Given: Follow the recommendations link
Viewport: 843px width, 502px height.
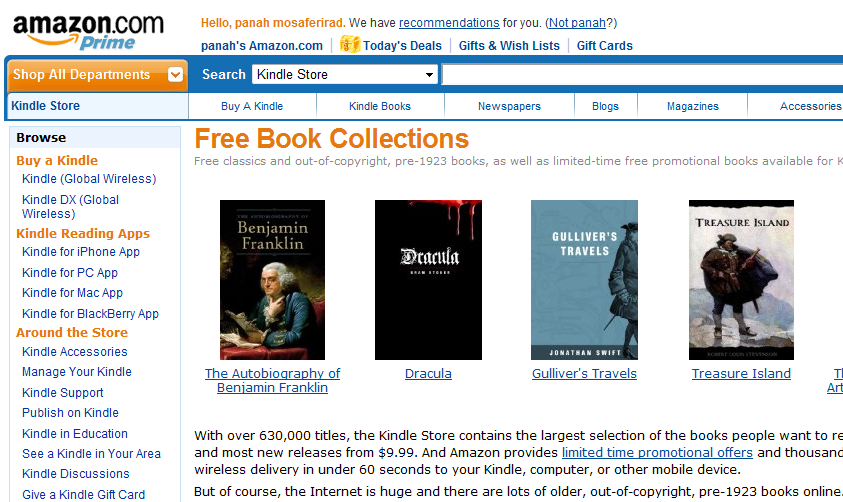Looking at the screenshot, I should [449, 23].
